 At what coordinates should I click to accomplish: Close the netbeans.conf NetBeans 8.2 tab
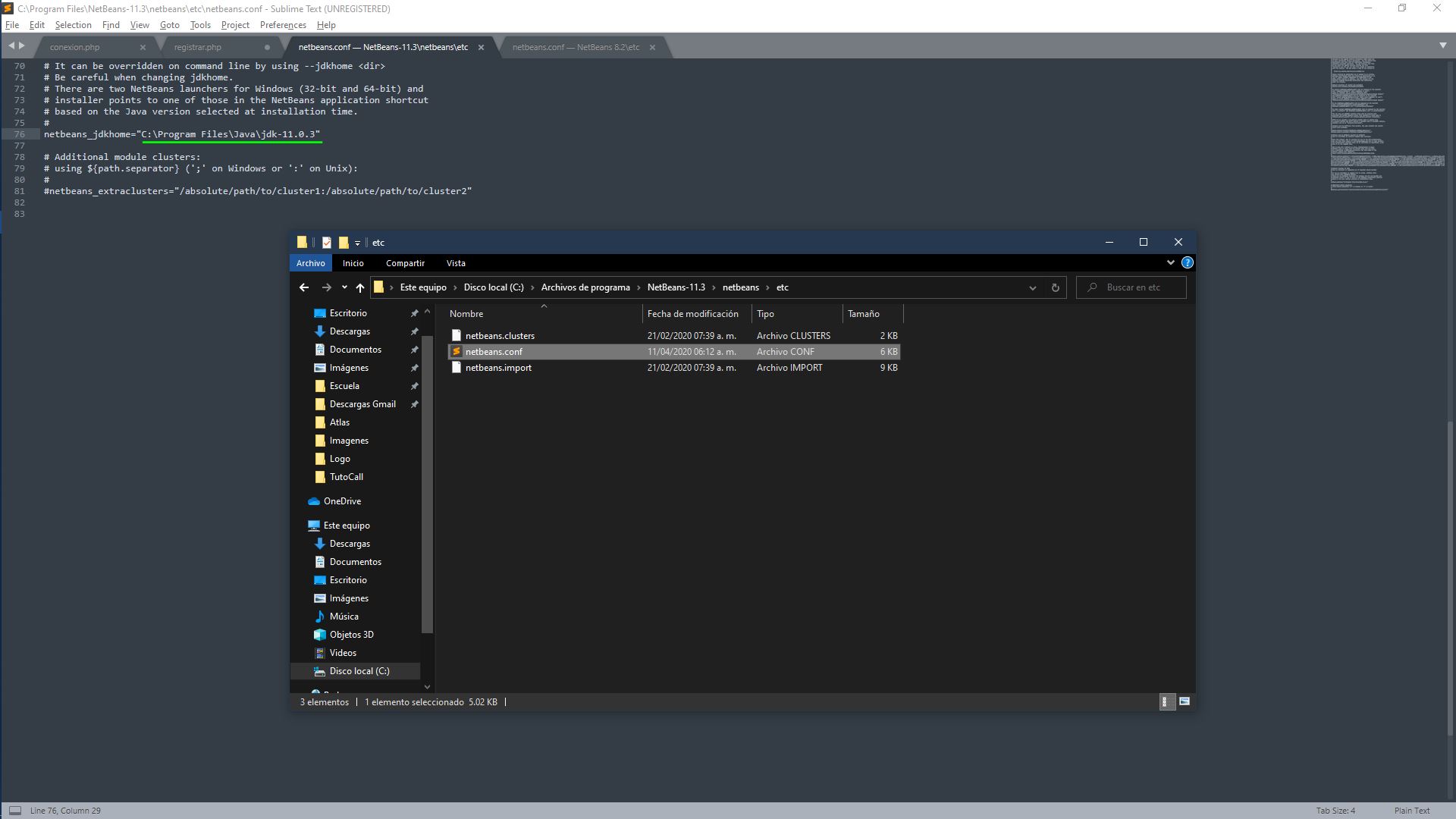652,47
